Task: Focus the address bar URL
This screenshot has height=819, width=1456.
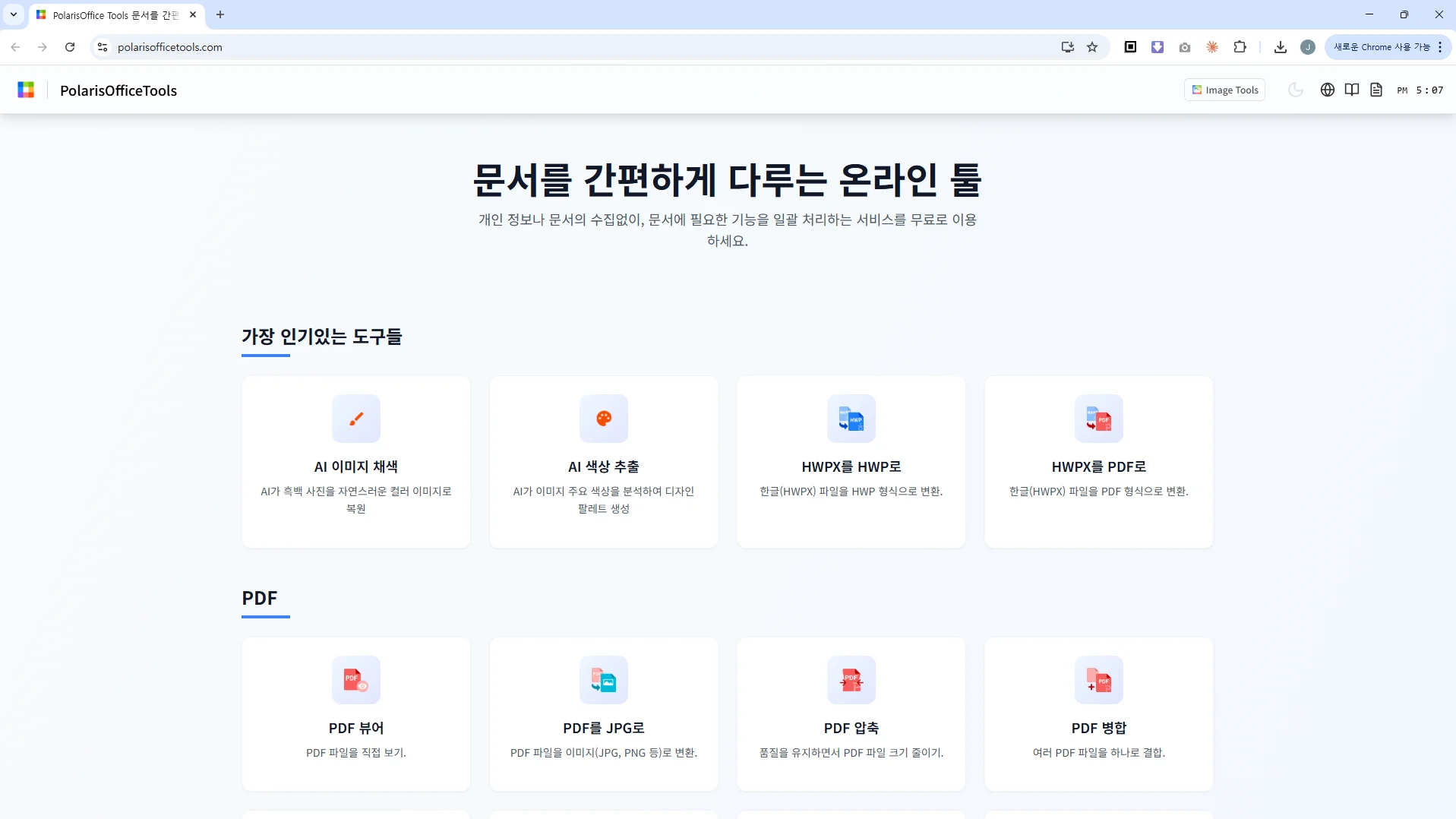Action: click(x=170, y=47)
